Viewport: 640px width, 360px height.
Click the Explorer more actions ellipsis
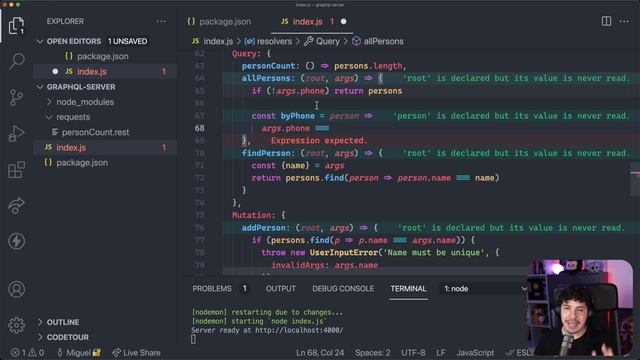tap(161, 21)
